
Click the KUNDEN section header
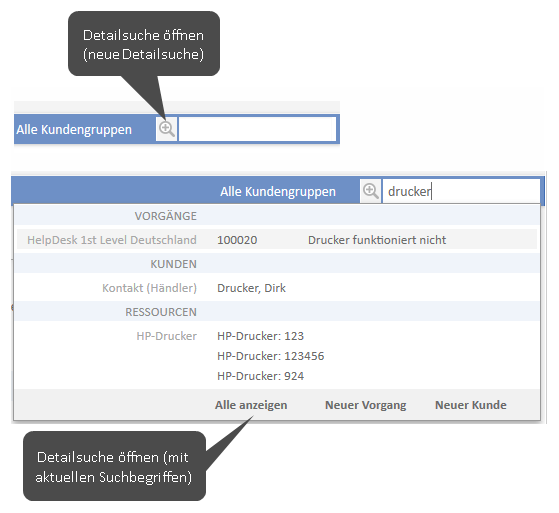coord(173,264)
